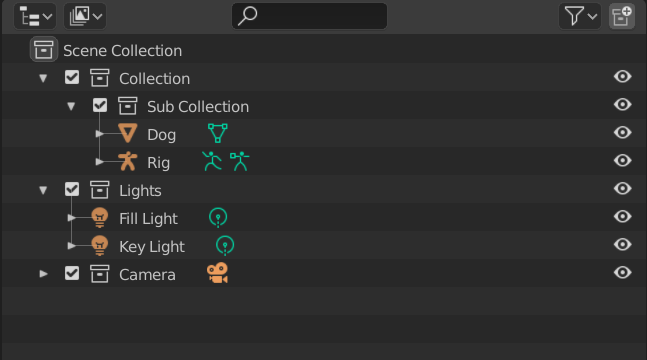
Task: Collapse the Lights collection
Action: (x=43, y=190)
